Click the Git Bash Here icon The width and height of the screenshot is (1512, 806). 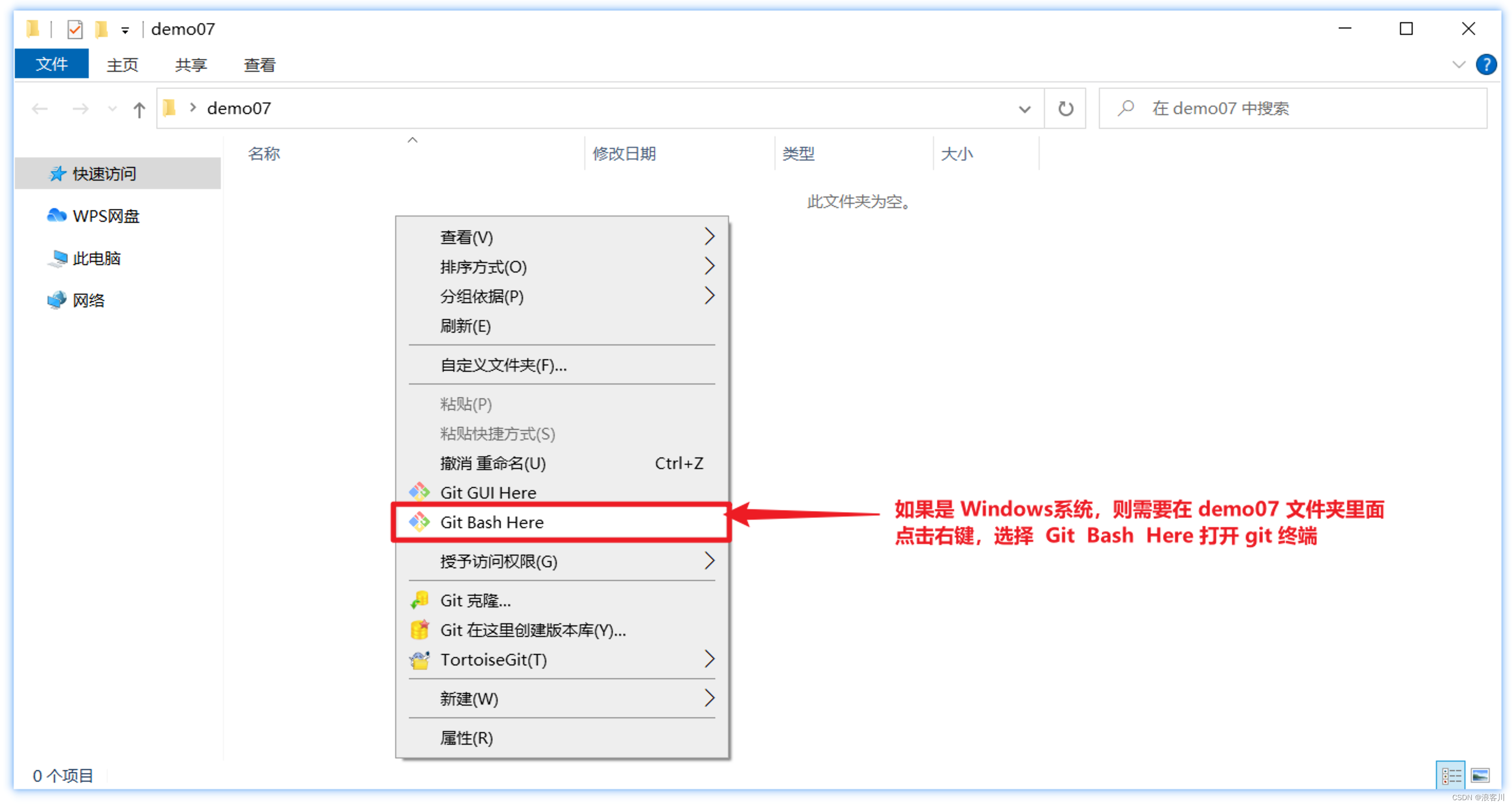coord(419,521)
